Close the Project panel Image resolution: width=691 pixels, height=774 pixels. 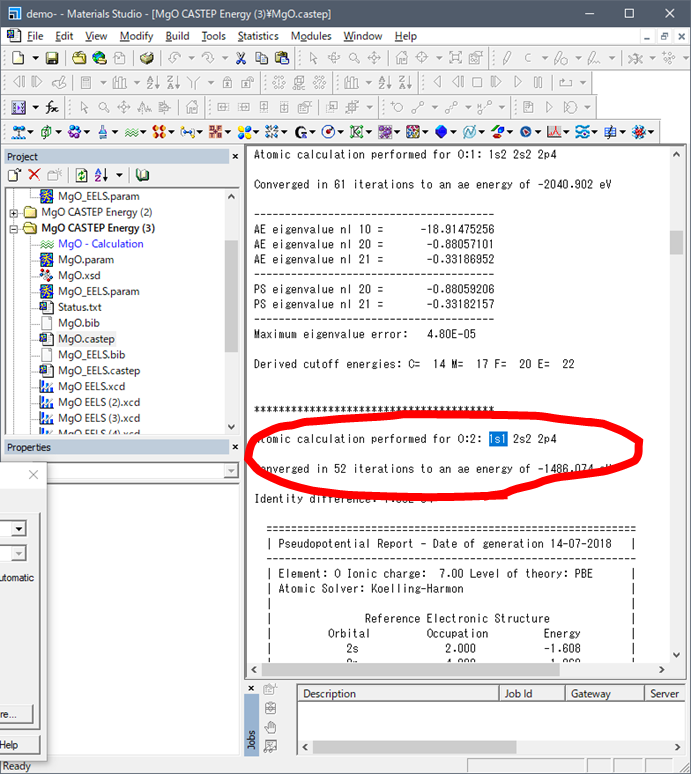click(x=235, y=156)
